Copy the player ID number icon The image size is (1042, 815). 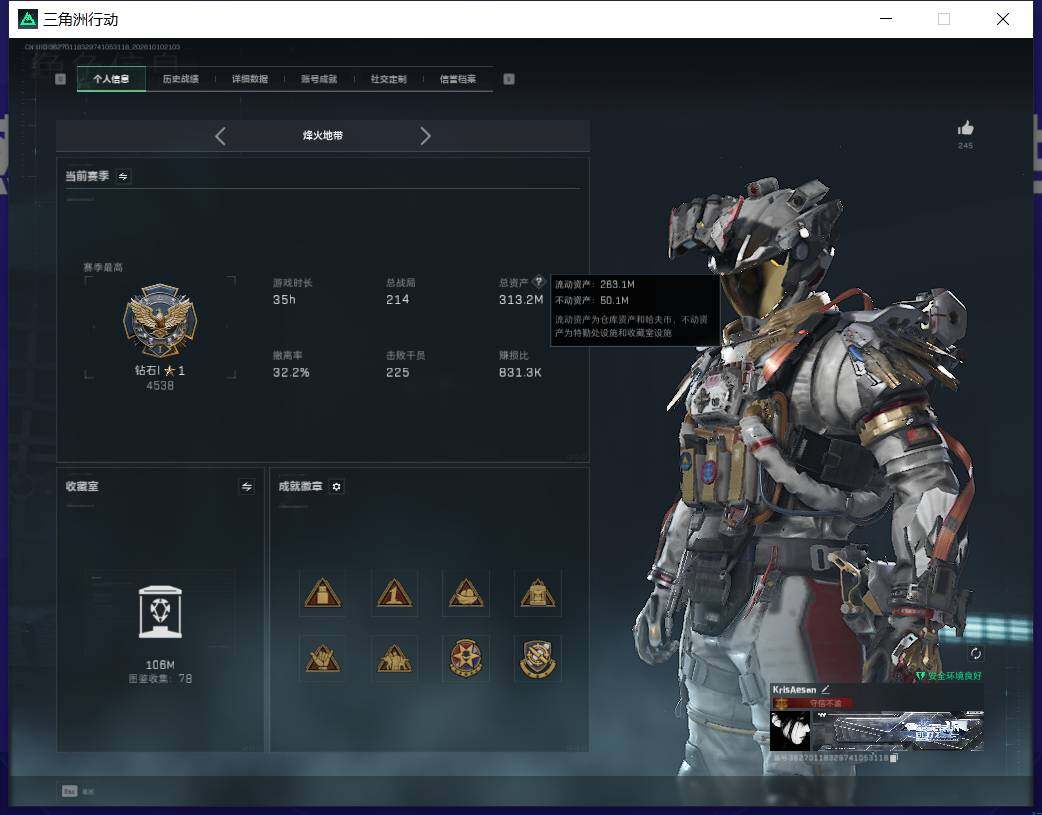point(894,758)
